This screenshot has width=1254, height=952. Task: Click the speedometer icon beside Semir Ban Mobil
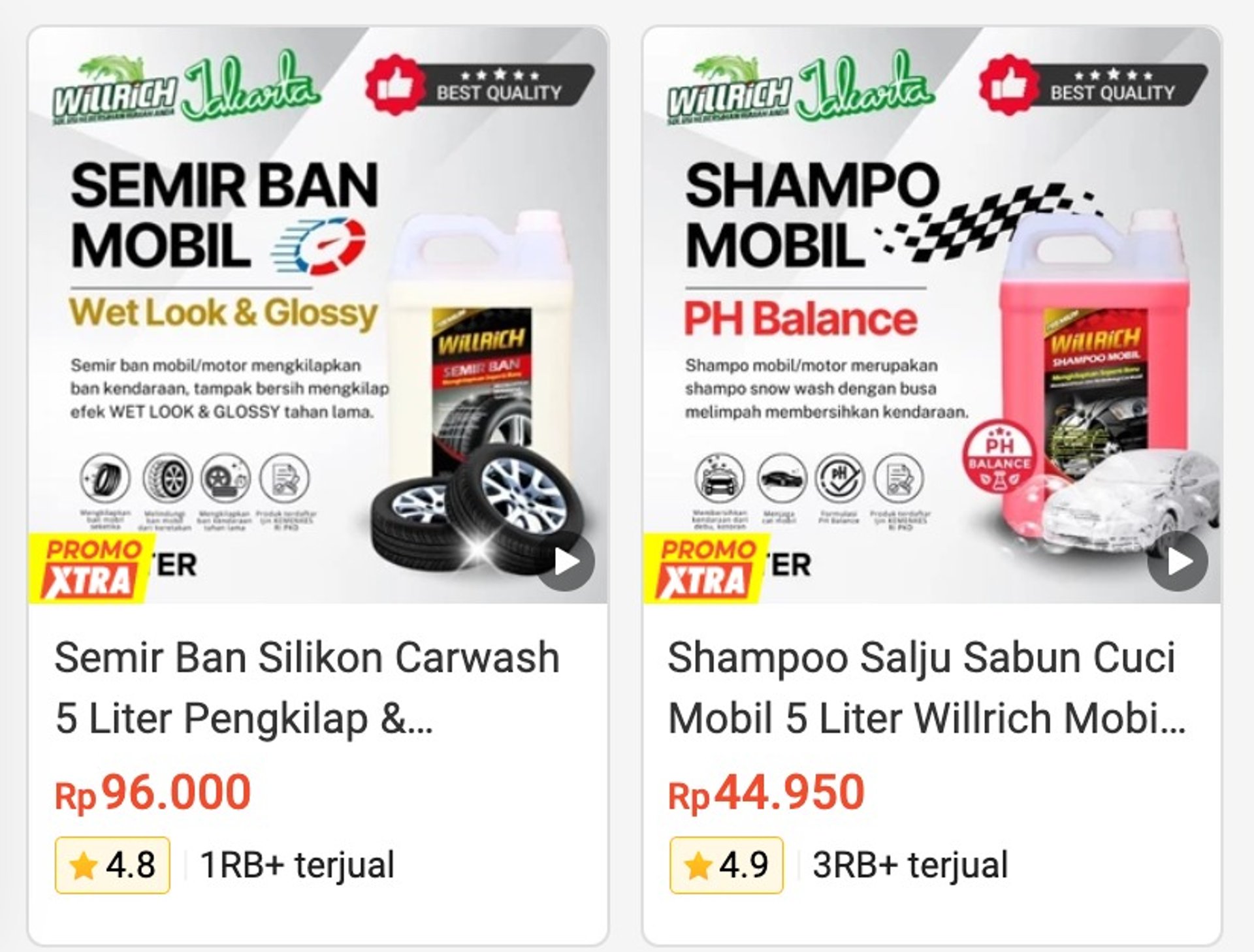click(x=319, y=247)
